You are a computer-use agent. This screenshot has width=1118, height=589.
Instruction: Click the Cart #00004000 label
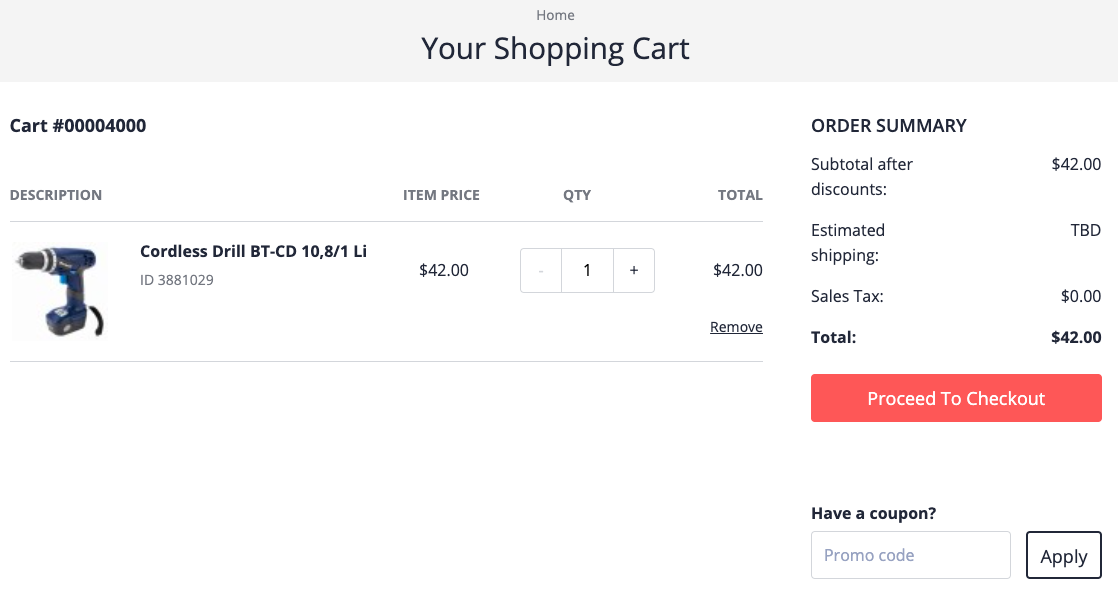pos(78,125)
